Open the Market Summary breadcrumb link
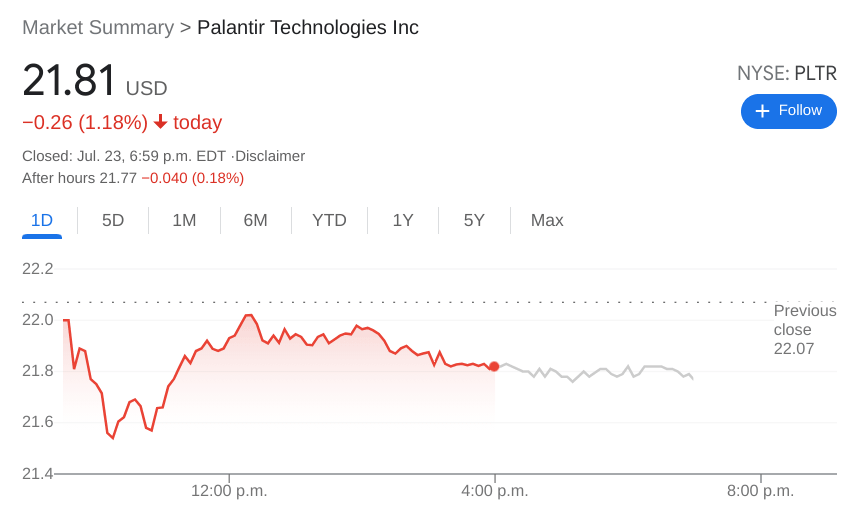Screen dimensions: 859x508 [x=98, y=27]
